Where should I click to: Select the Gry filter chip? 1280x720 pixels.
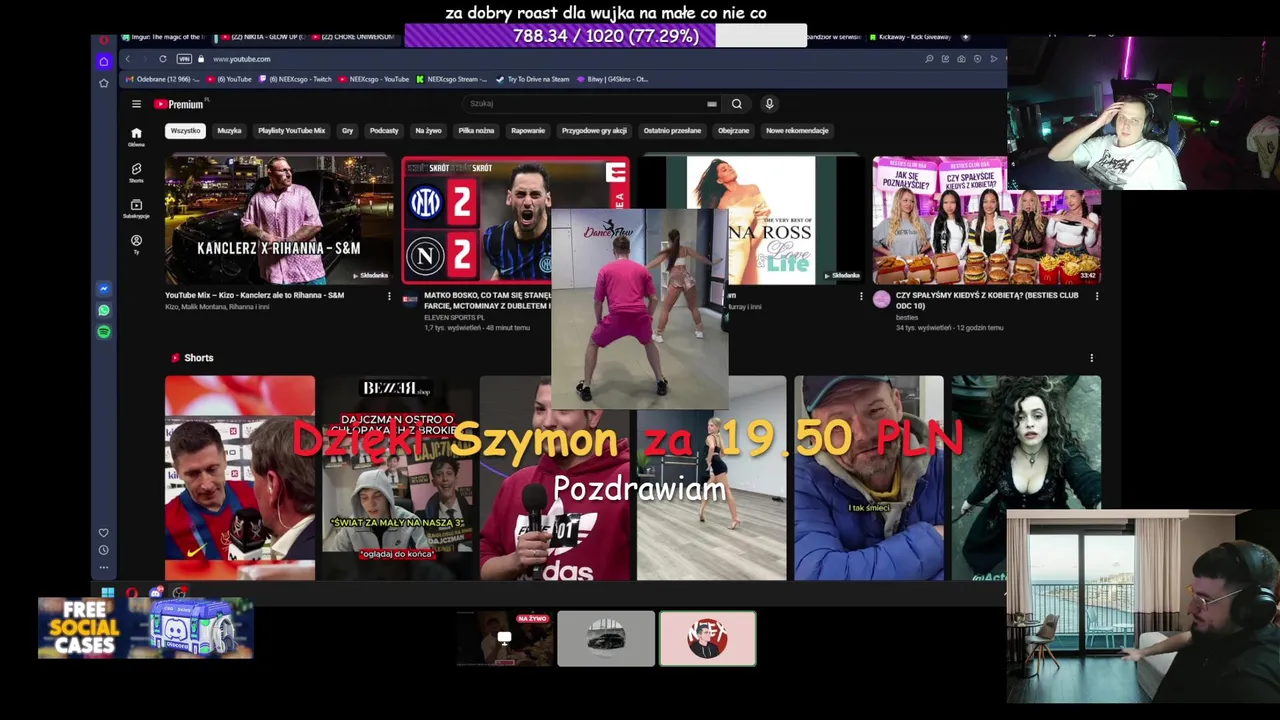347,131
